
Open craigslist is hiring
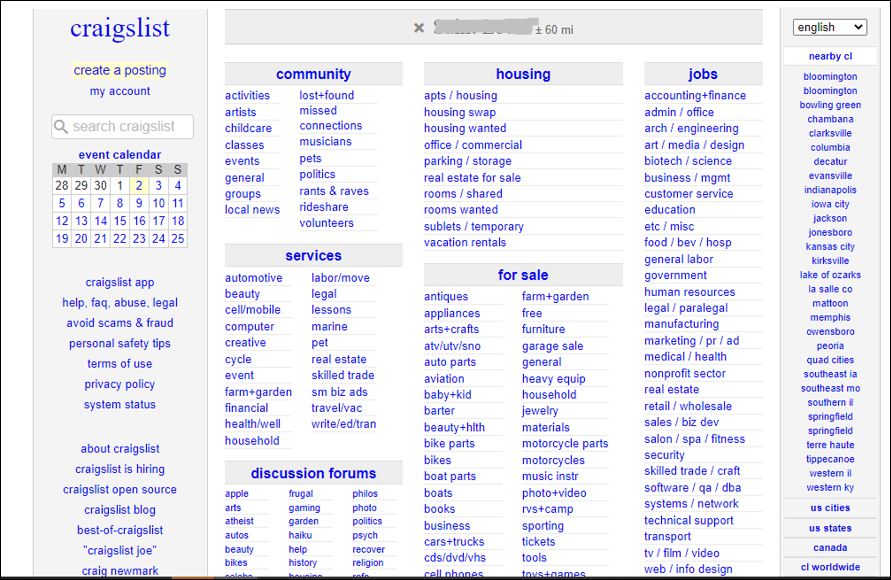120,469
